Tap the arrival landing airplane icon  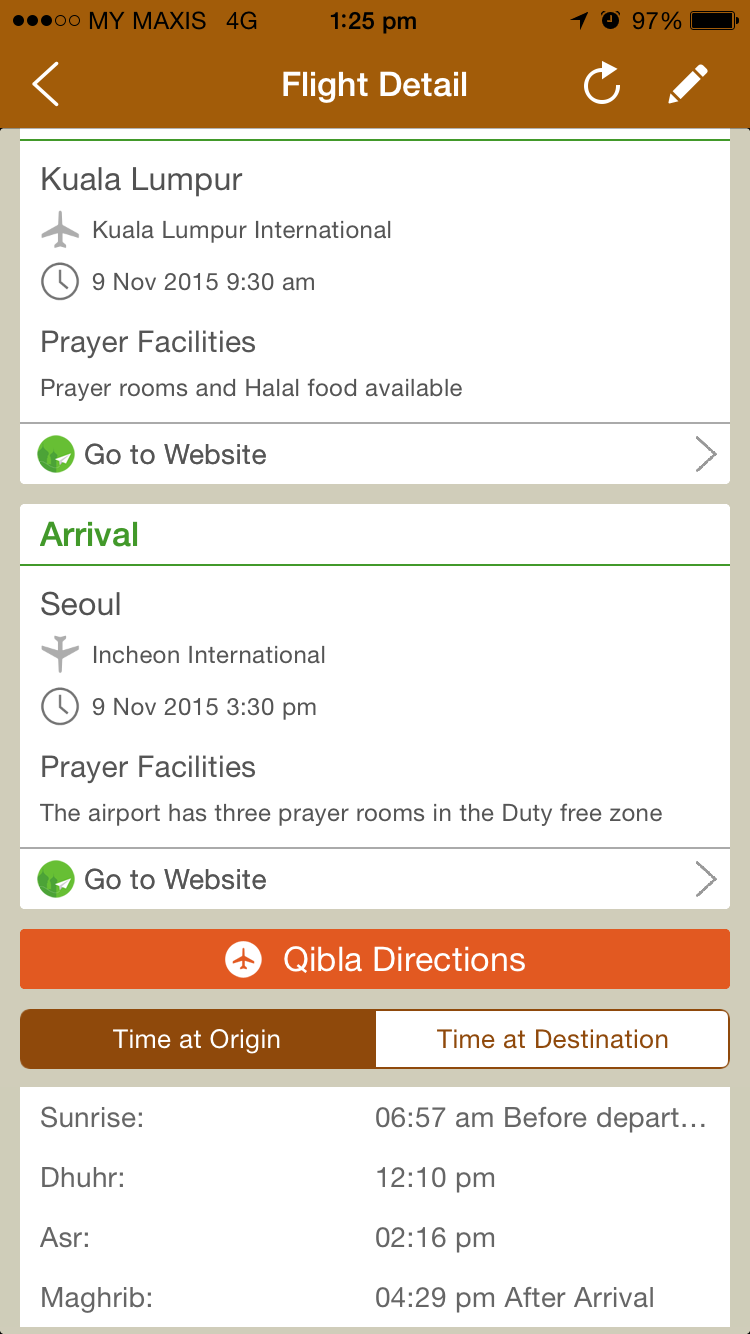(x=60, y=655)
